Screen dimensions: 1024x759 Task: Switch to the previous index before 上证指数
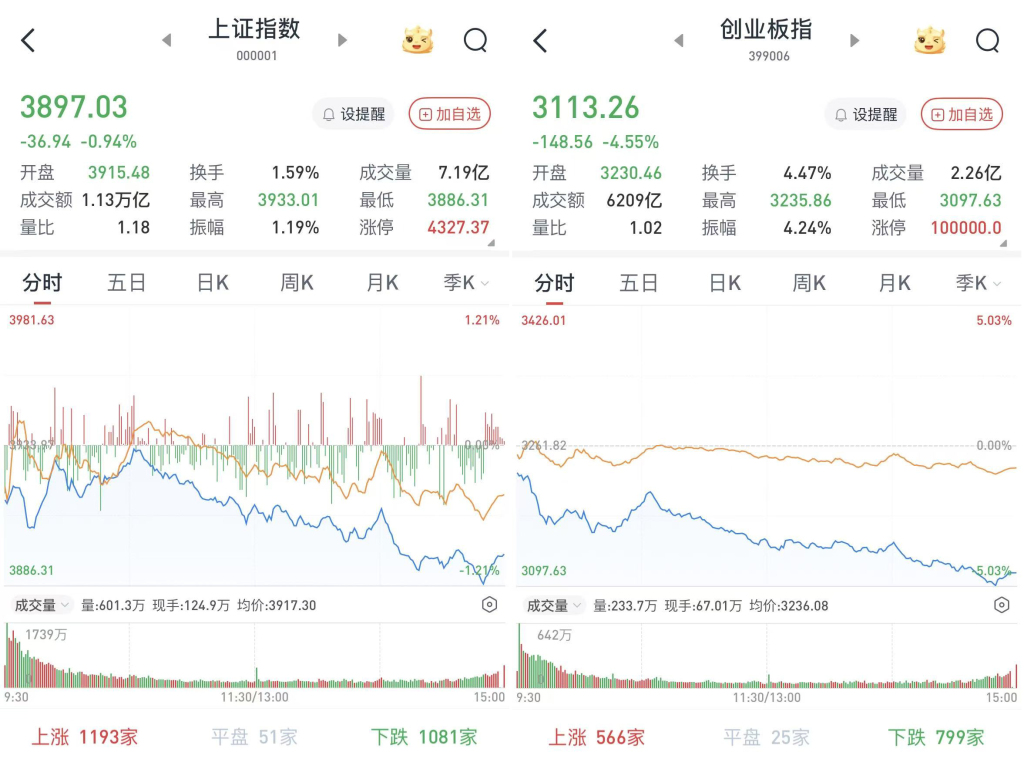(167, 41)
